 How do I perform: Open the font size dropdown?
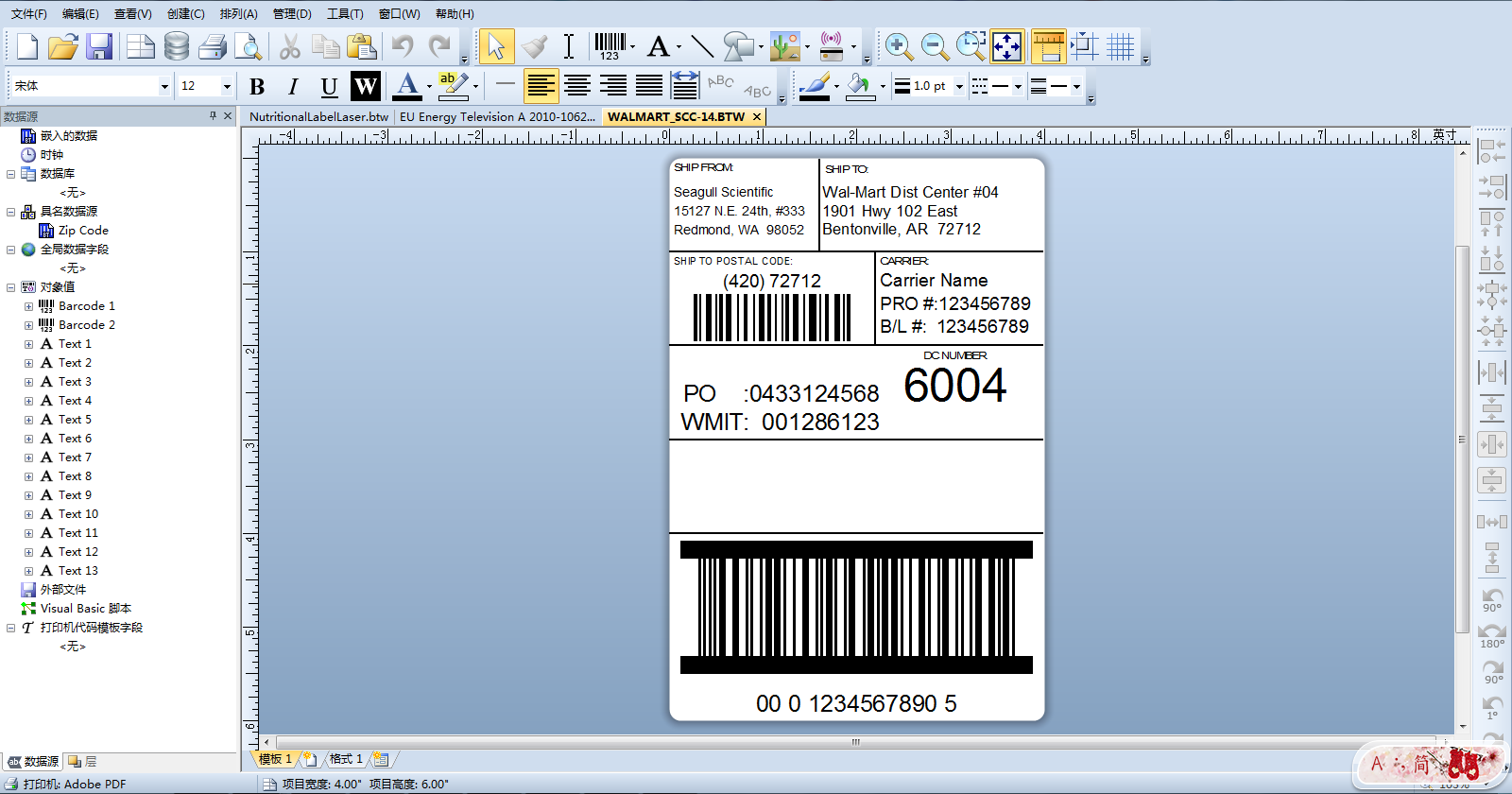point(227,87)
